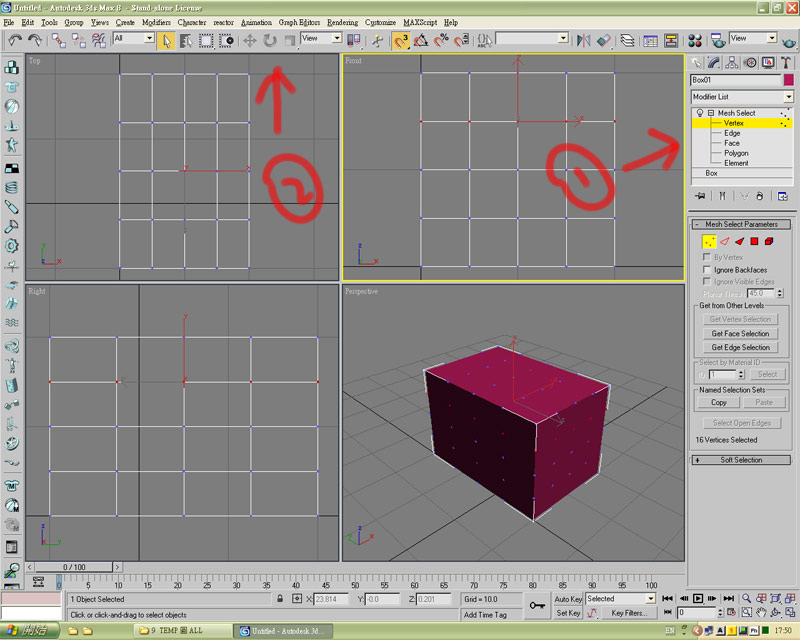The width and height of the screenshot is (800, 640).
Task: Click the Box01 object color swatch
Action: (789, 80)
